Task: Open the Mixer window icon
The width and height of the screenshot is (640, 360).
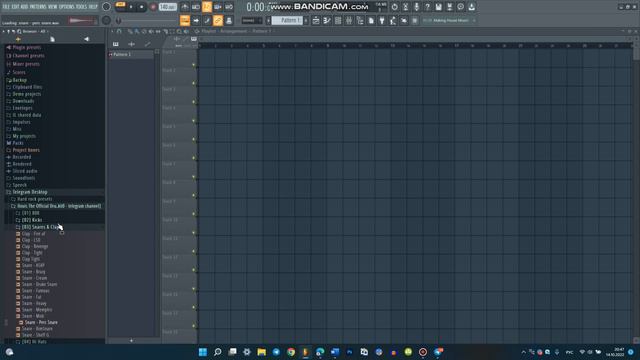Action: (x=349, y=20)
